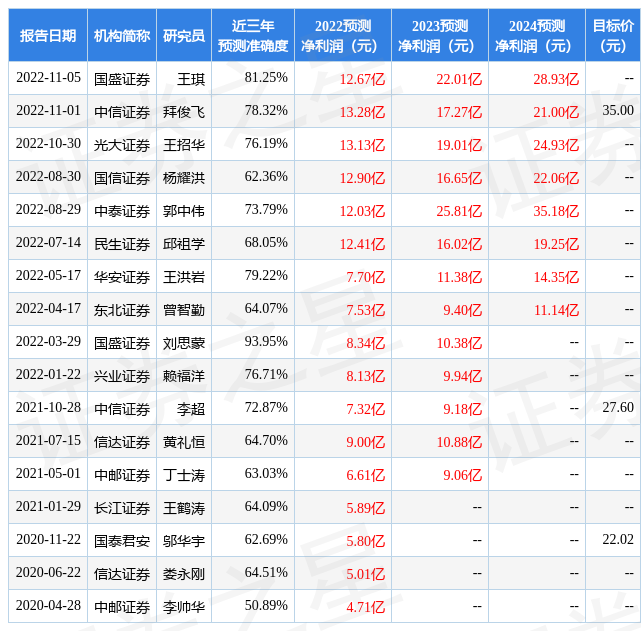The image size is (641, 631).
Task: Click the 2022预测净利润 column header
Action: click(x=343, y=36)
